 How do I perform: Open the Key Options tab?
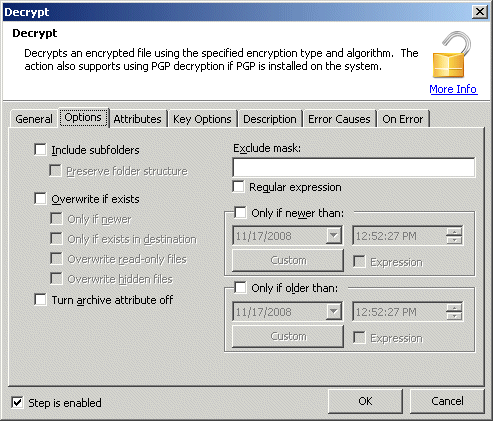coord(202,119)
